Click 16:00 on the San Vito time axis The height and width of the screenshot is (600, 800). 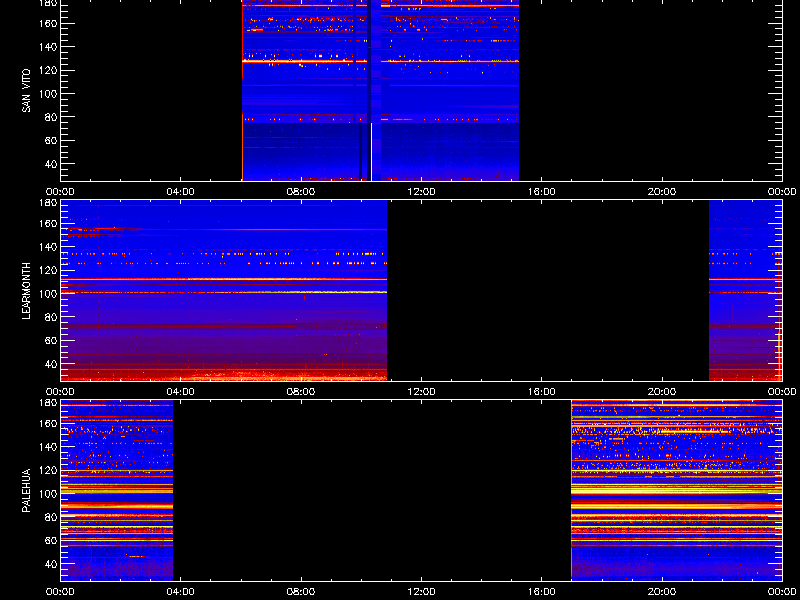(542, 192)
